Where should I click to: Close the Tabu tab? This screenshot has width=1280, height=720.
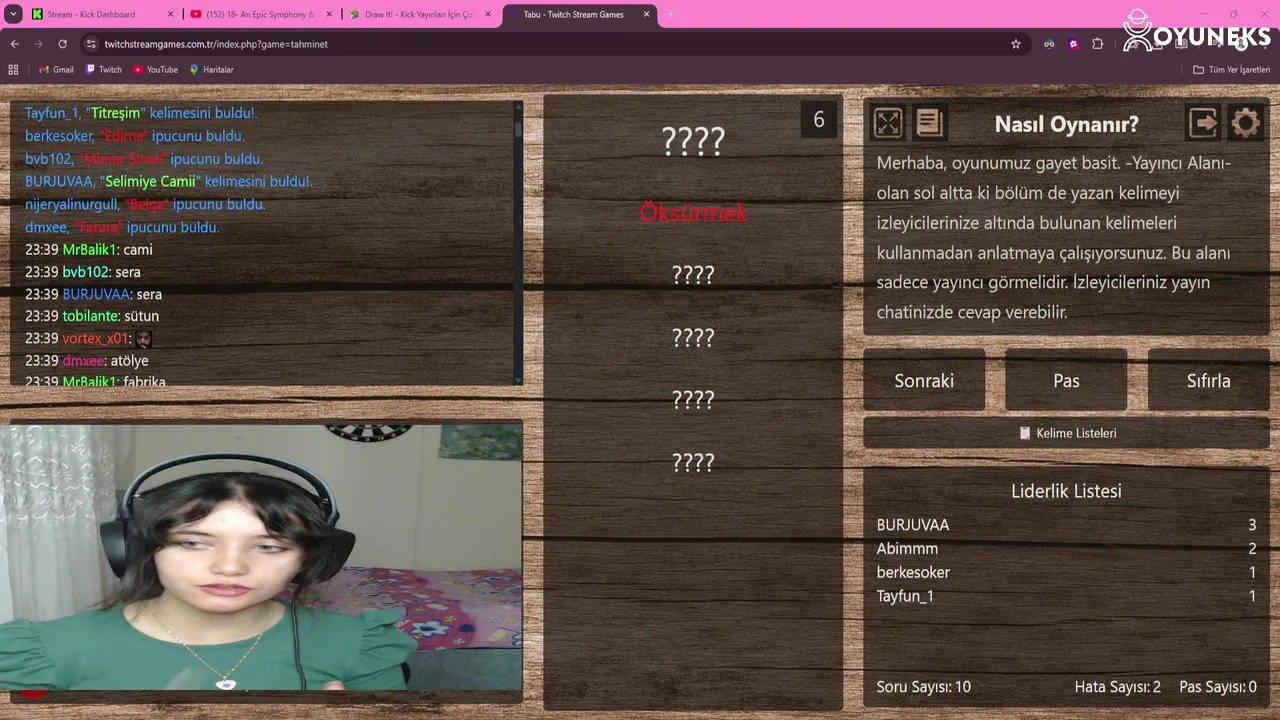coord(646,14)
